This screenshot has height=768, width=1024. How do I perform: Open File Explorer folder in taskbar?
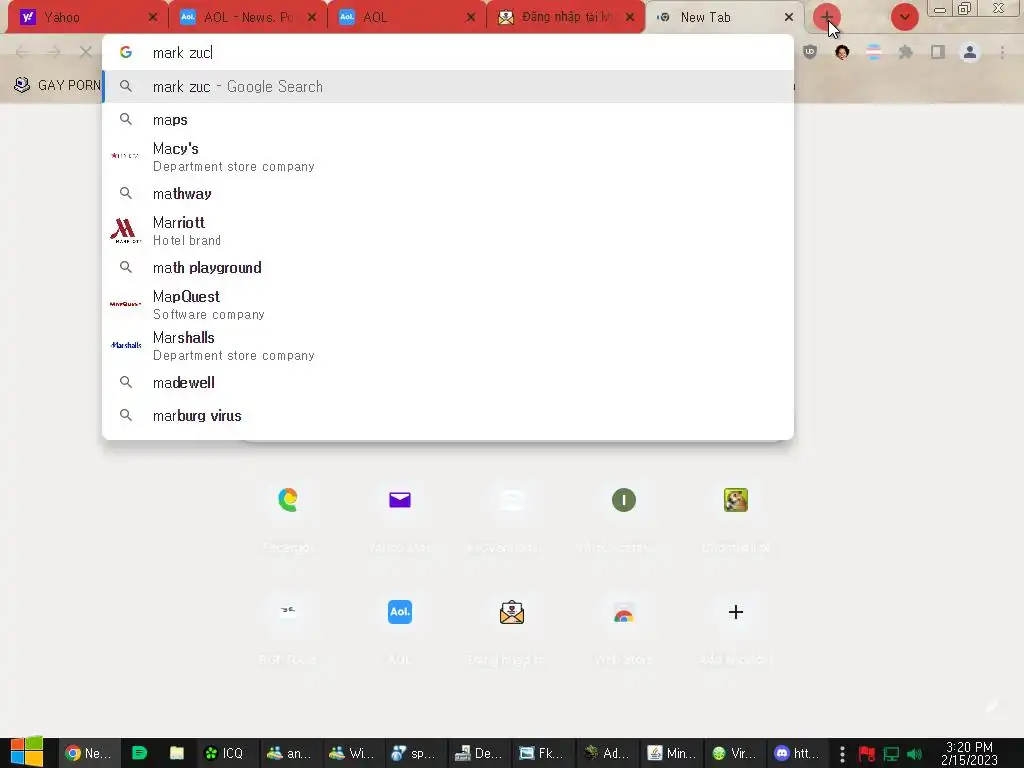tap(177, 754)
